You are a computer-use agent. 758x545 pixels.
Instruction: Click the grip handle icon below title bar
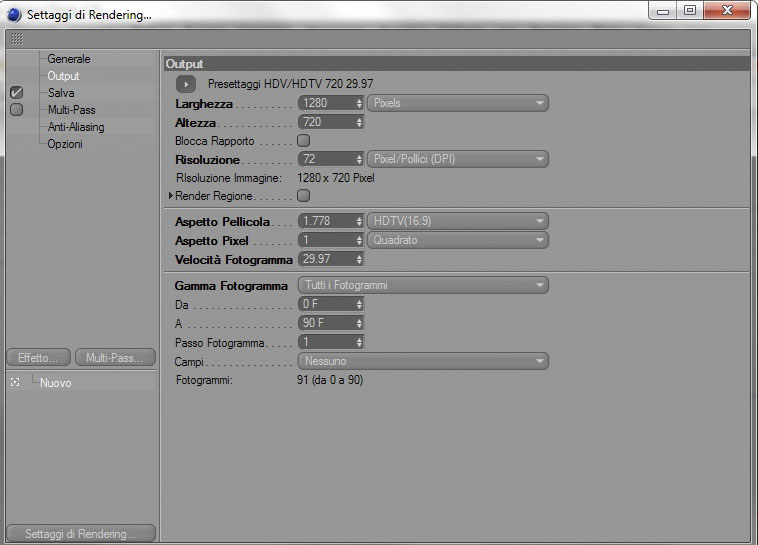[x=17, y=39]
